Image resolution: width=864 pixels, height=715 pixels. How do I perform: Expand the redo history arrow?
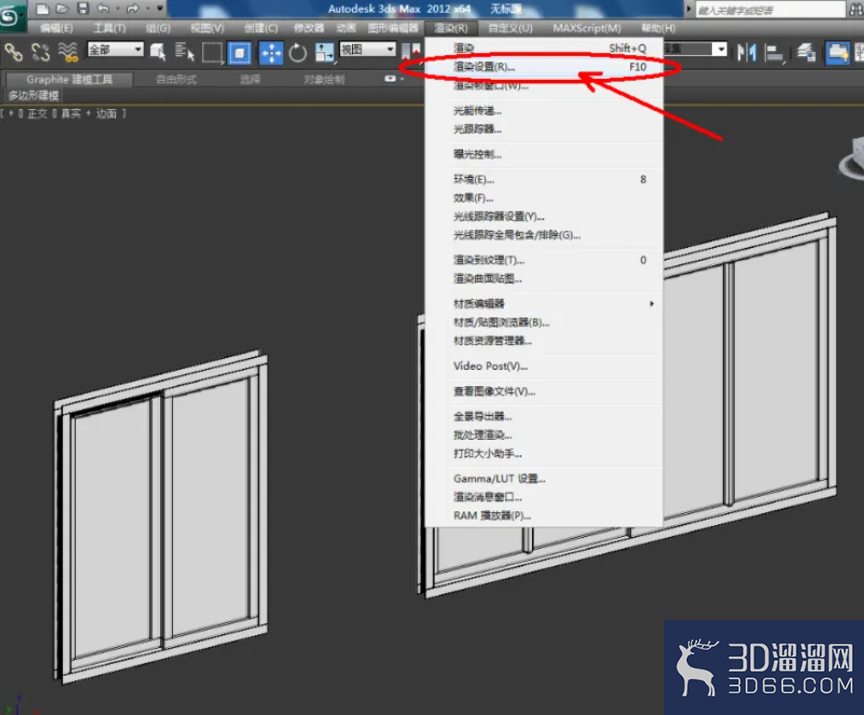(x=147, y=9)
